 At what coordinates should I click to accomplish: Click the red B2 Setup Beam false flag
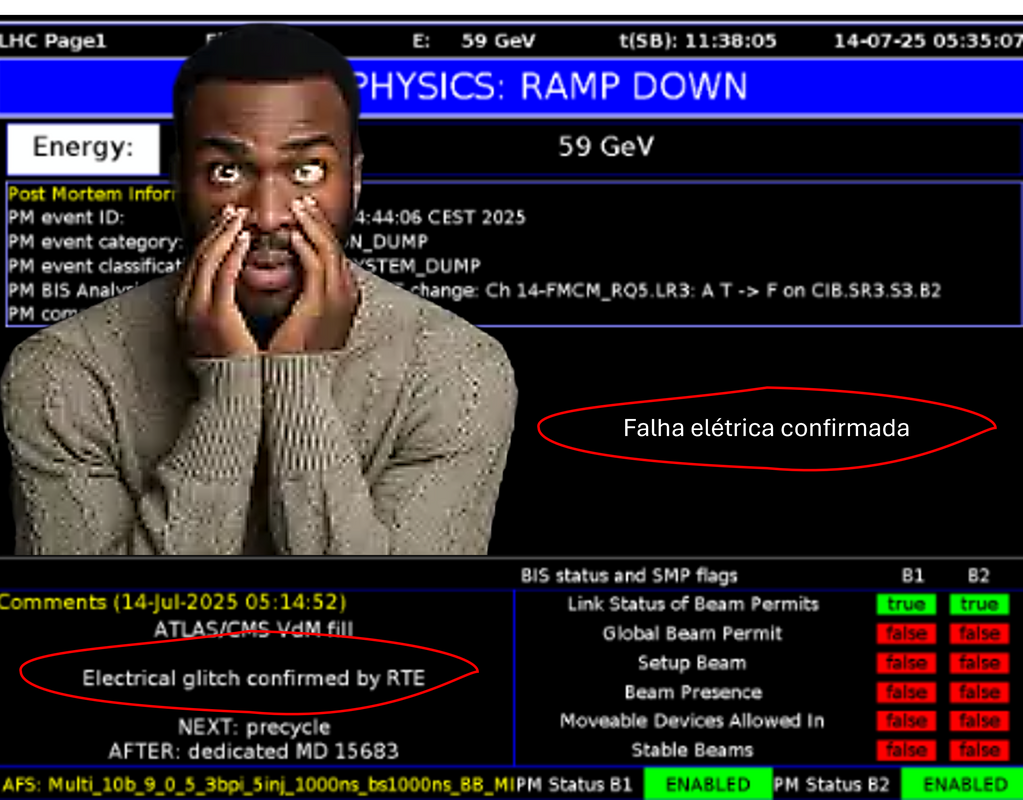979,663
